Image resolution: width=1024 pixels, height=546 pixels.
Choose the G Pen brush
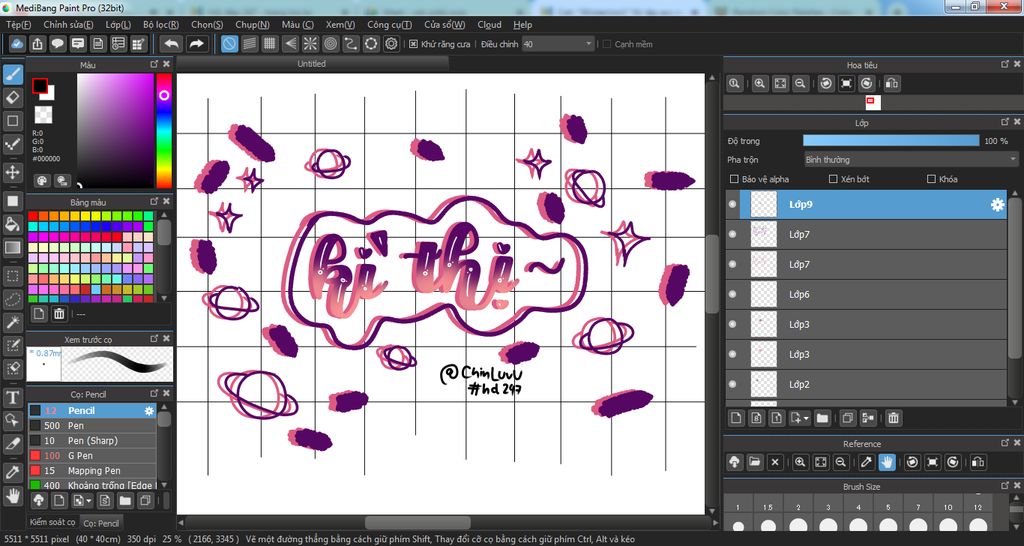click(91, 456)
